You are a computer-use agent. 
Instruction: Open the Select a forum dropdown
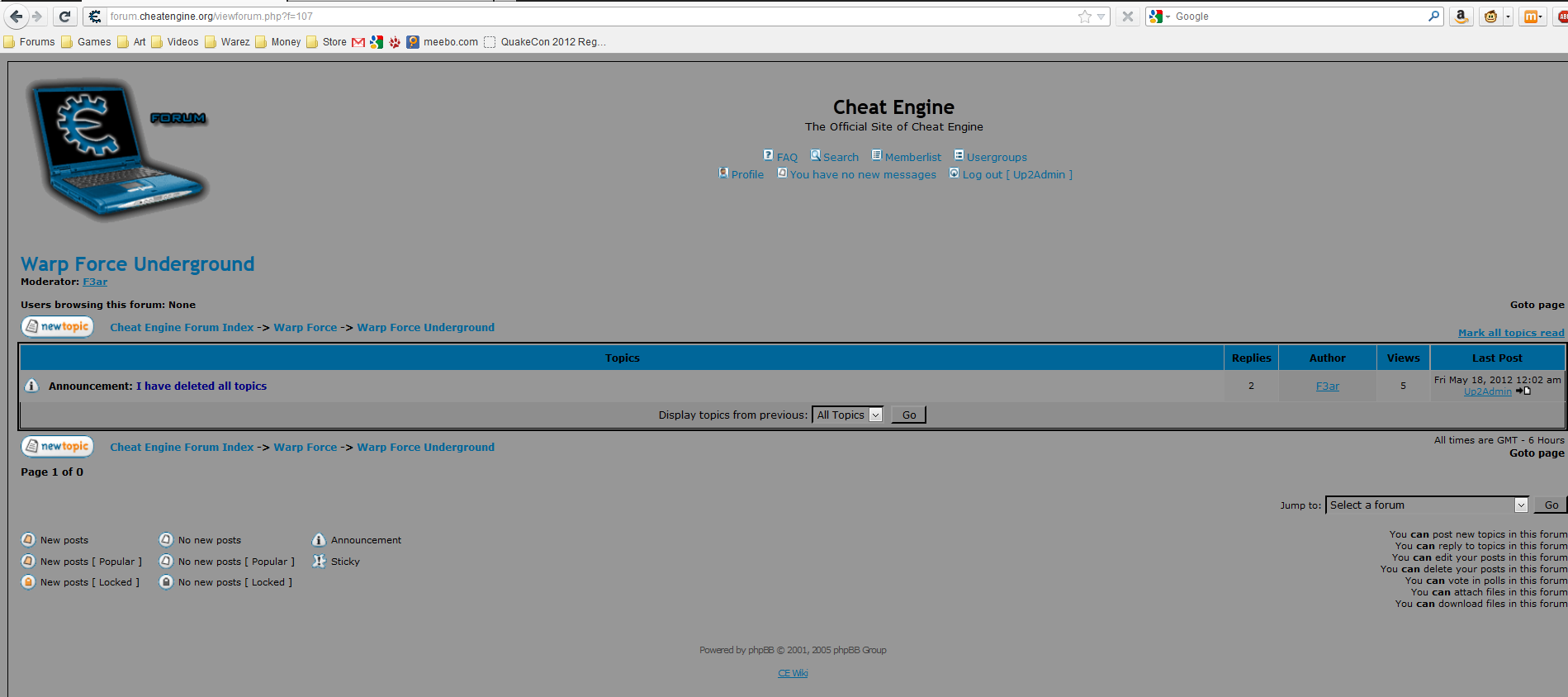click(1427, 505)
